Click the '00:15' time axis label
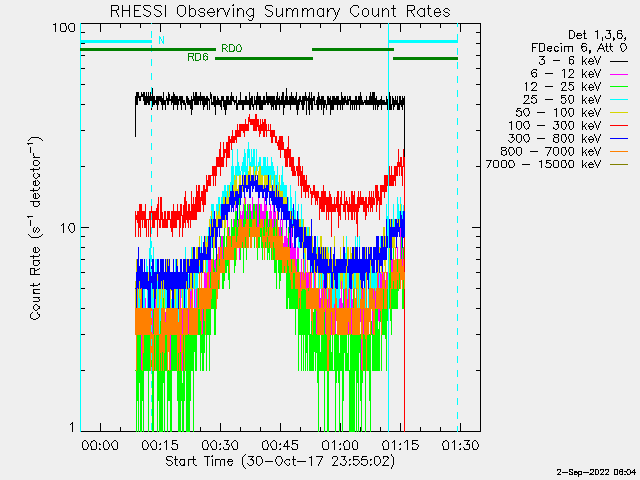This screenshot has height=480, width=640. click(x=160, y=445)
